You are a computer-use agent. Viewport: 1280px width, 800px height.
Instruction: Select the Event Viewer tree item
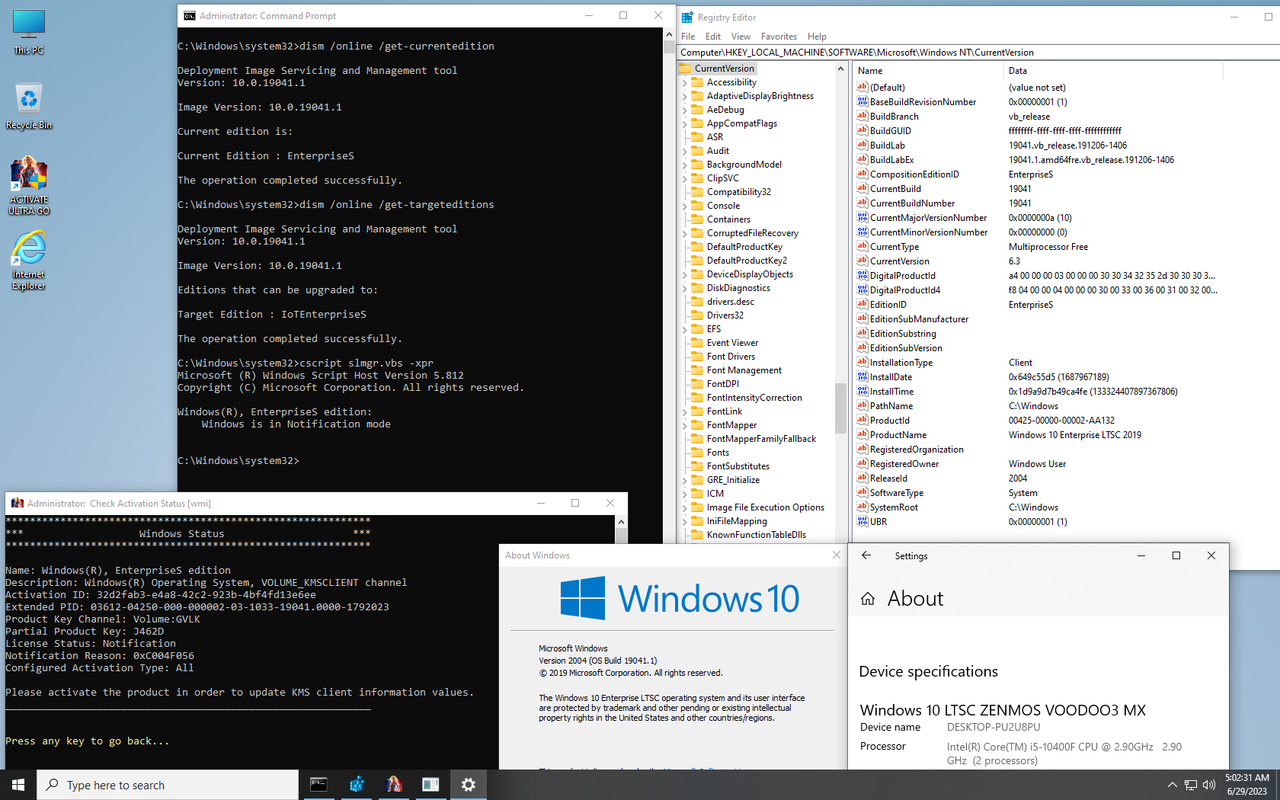(732, 343)
